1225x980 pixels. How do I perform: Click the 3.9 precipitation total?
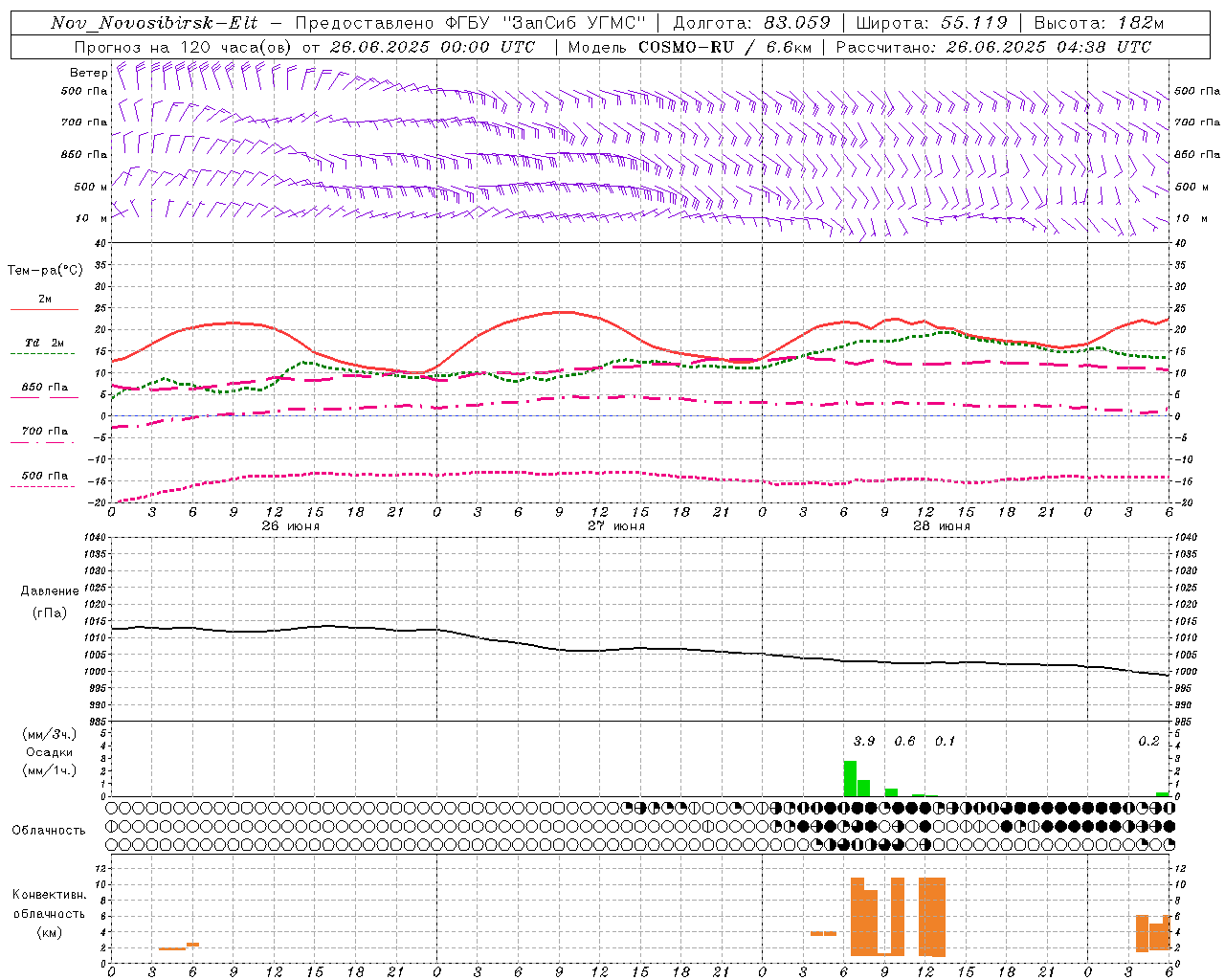[x=864, y=741]
